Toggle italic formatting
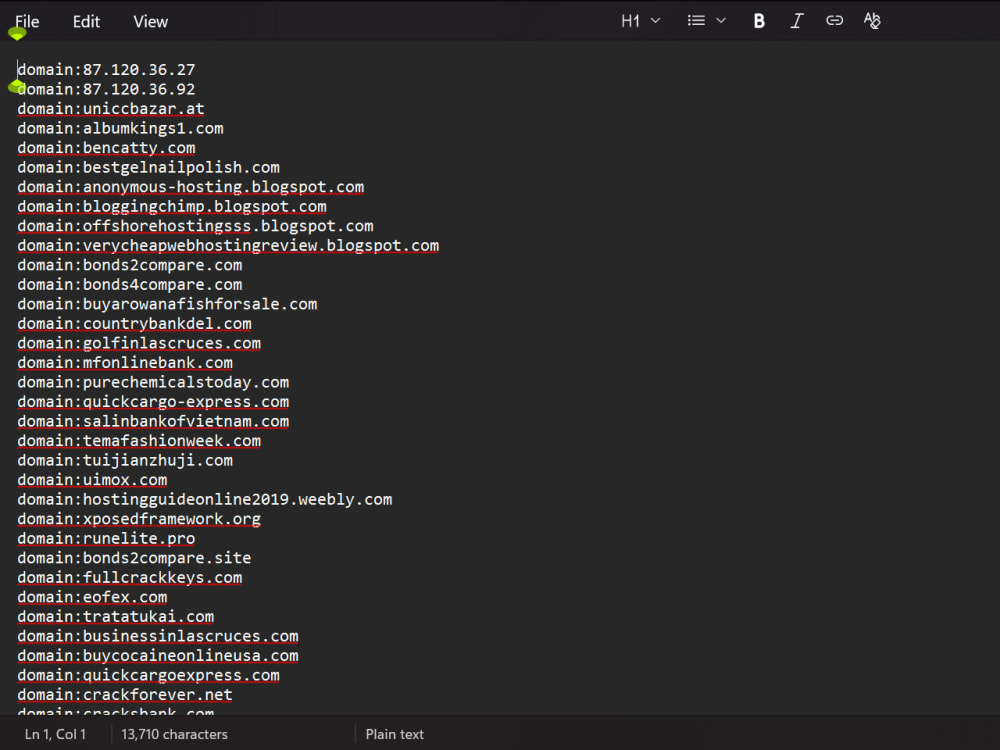This screenshot has height=750, width=1000. click(797, 21)
